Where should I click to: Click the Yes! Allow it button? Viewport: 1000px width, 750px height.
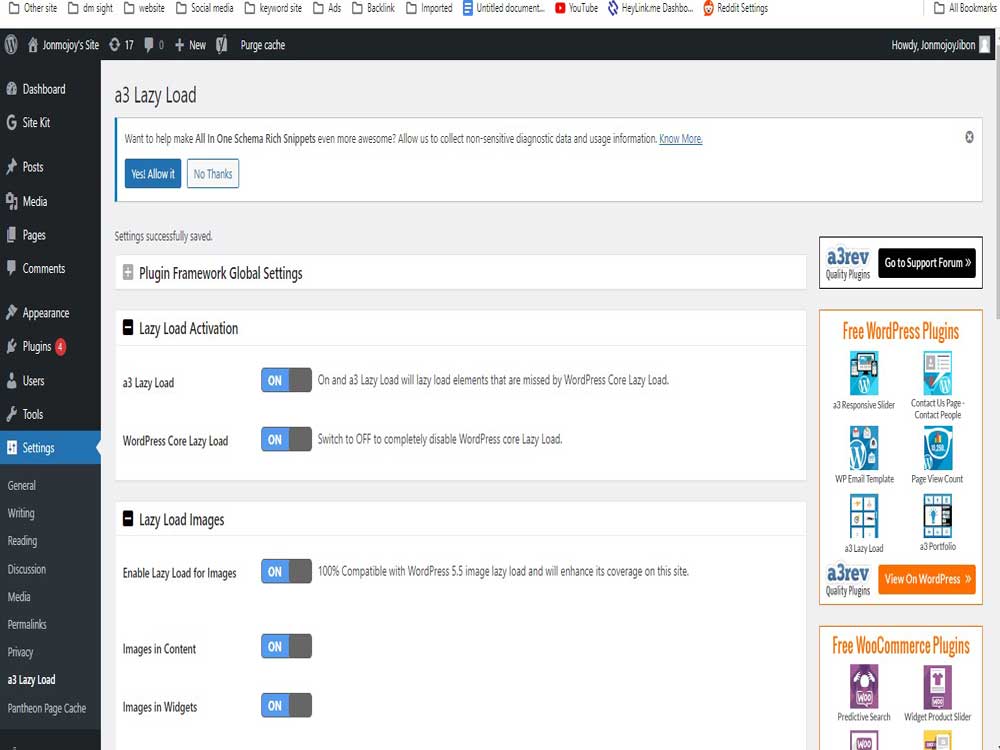tap(153, 173)
